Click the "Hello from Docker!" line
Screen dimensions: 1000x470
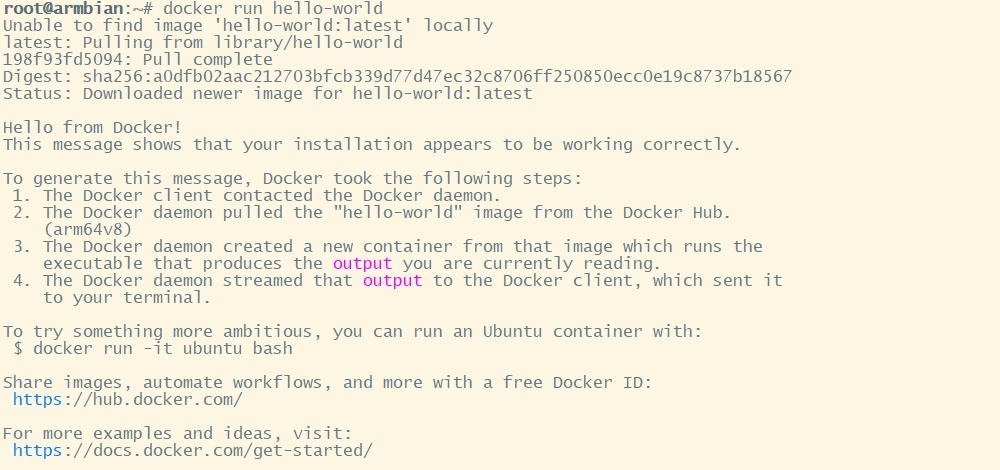tap(92, 127)
